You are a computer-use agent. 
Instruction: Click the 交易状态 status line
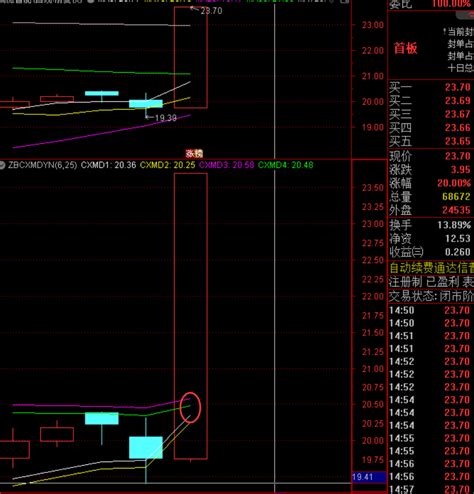(431, 296)
